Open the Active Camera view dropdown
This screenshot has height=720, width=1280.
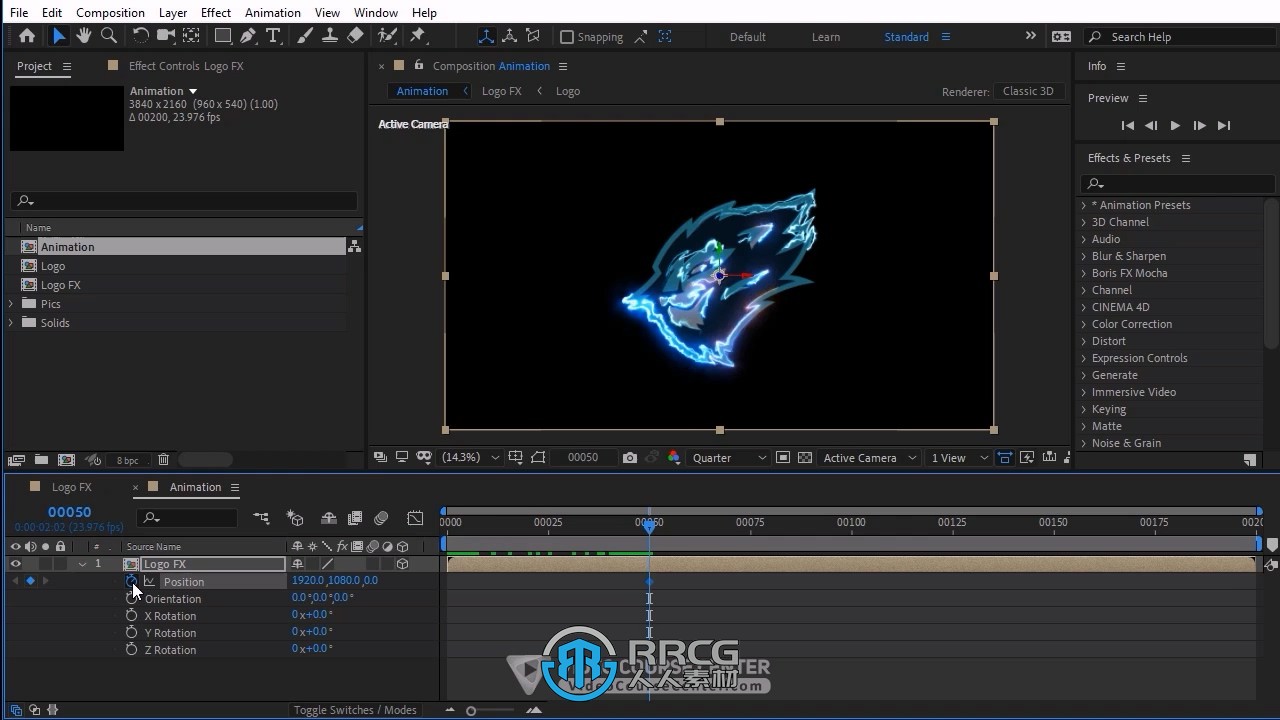point(868,458)
